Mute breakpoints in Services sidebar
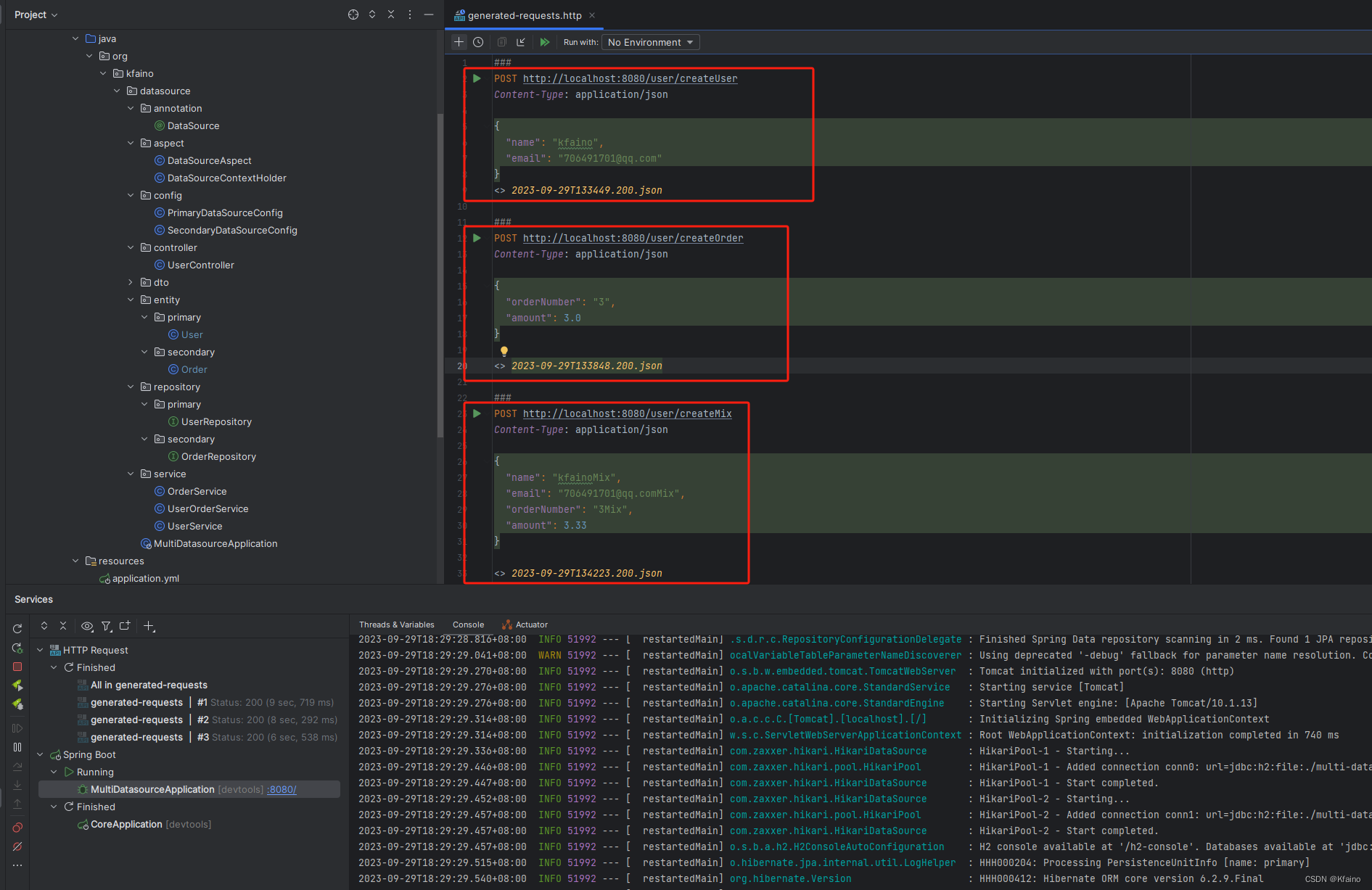 pyautogui.click(x=17, y=846)
